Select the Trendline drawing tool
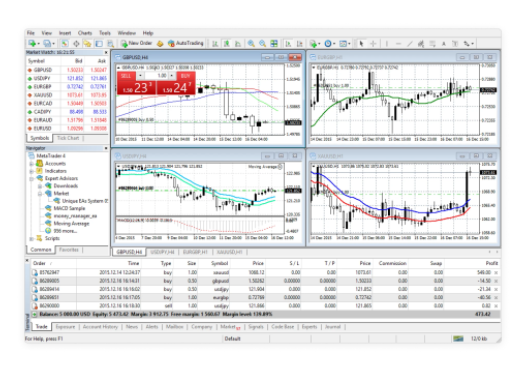522x379 pixels. coord(410,43)
